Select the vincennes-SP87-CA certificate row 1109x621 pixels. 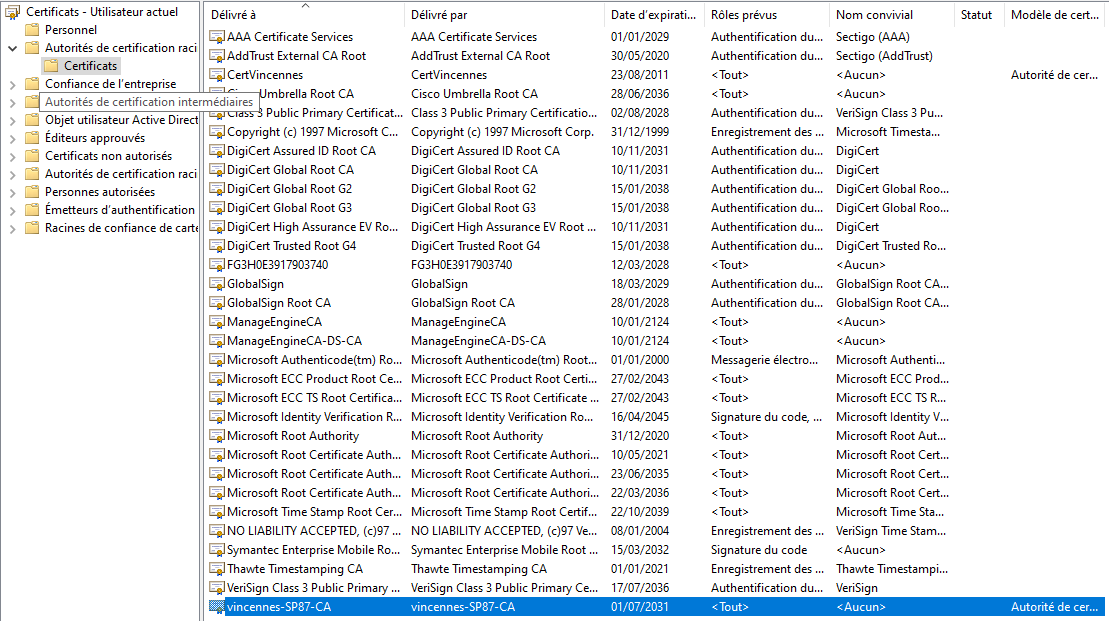coord(656,607)
